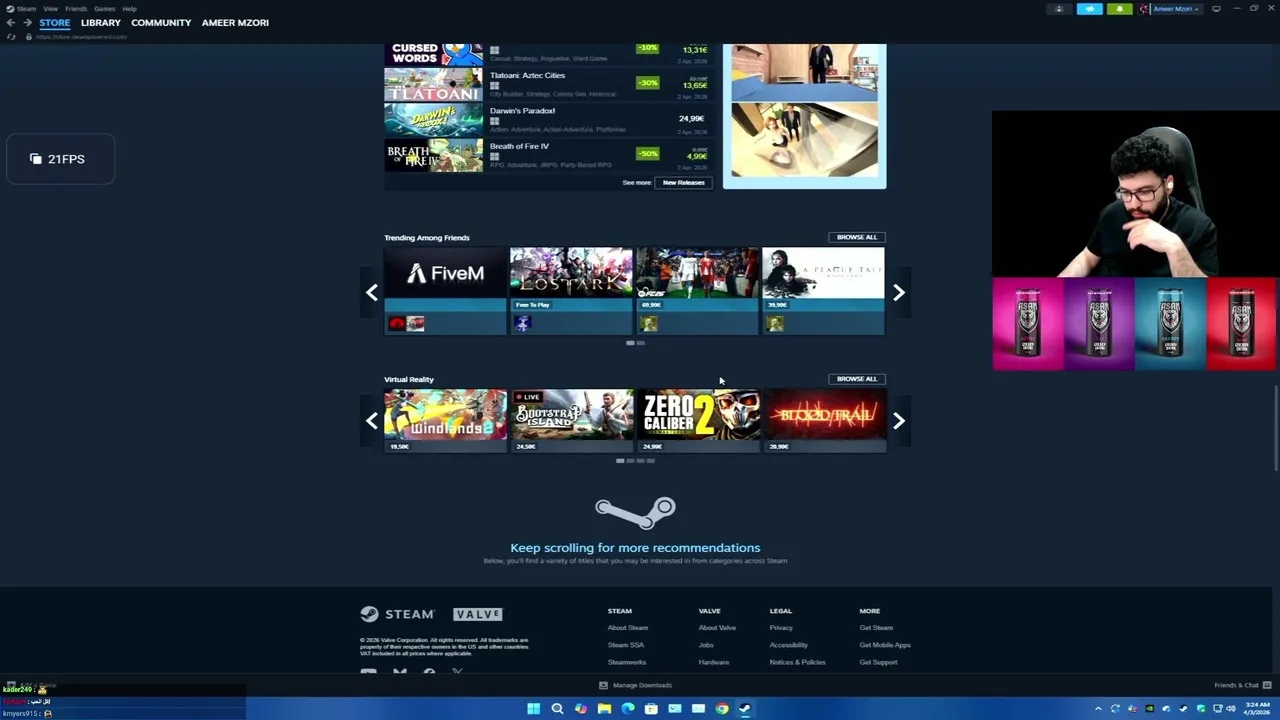Open the Steam SSA footer link
1280x720 pixels.
tap(625, 645)
